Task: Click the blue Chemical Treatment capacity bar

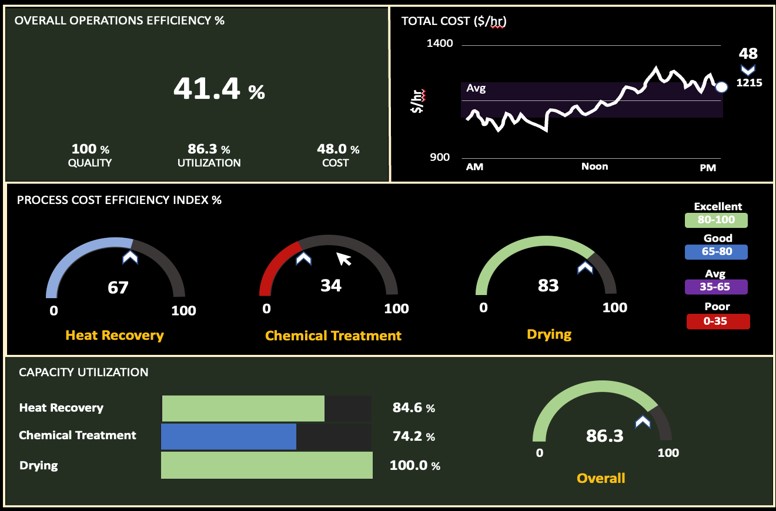Action: pyautogui.click(x=229, y=436)
